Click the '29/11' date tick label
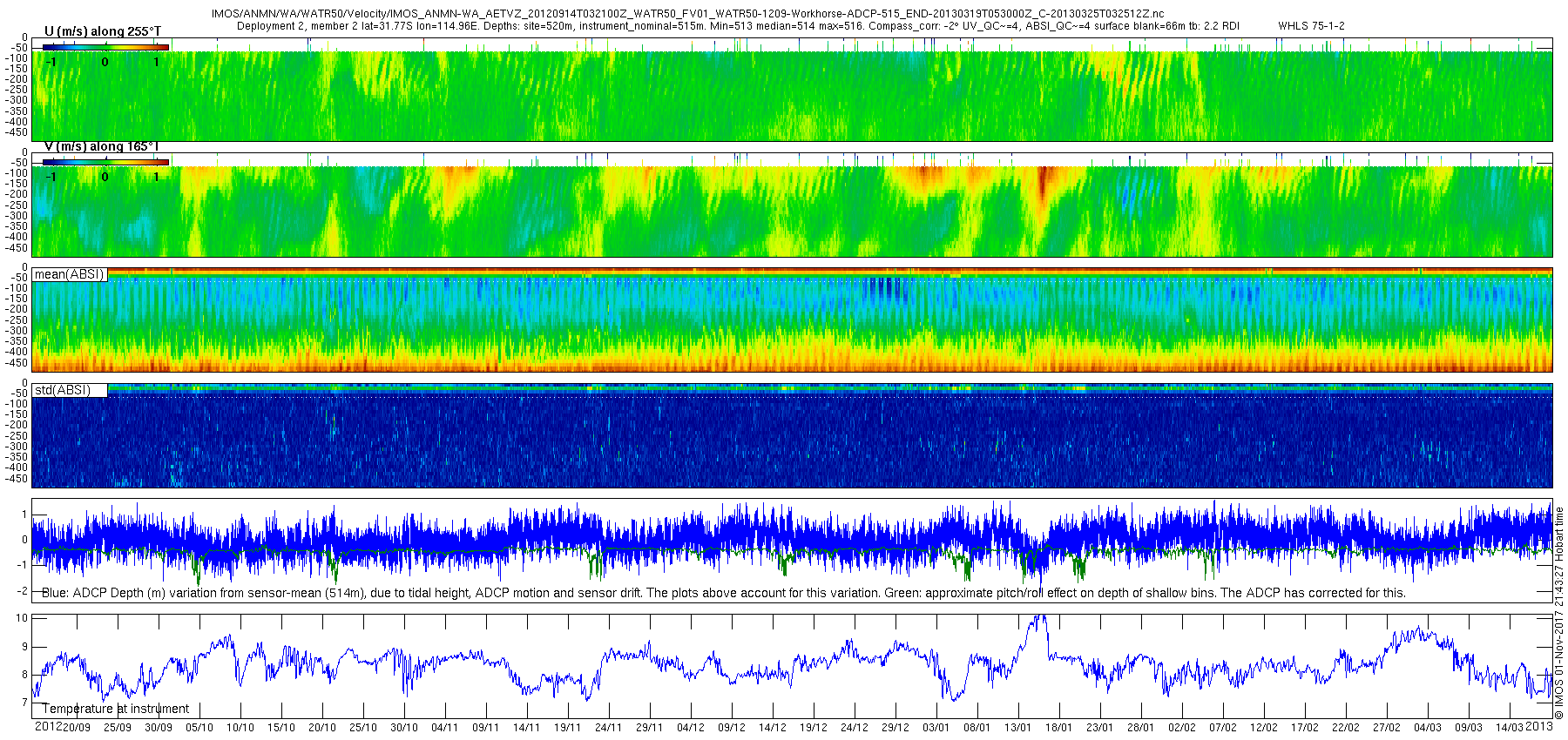This screenshot has width=1568, height=740. [650, 728]
